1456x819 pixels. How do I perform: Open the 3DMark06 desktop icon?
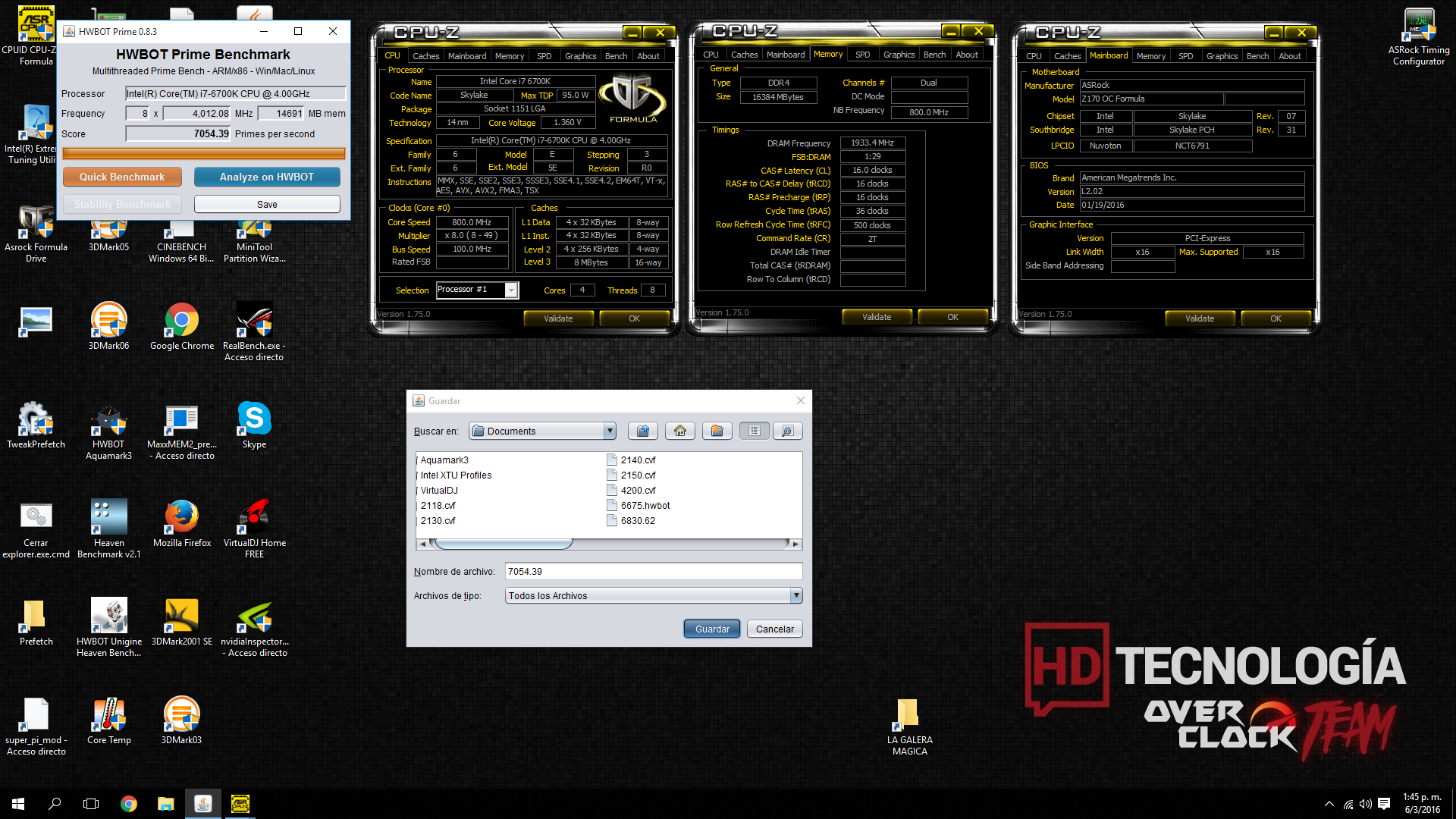[109, 328]
